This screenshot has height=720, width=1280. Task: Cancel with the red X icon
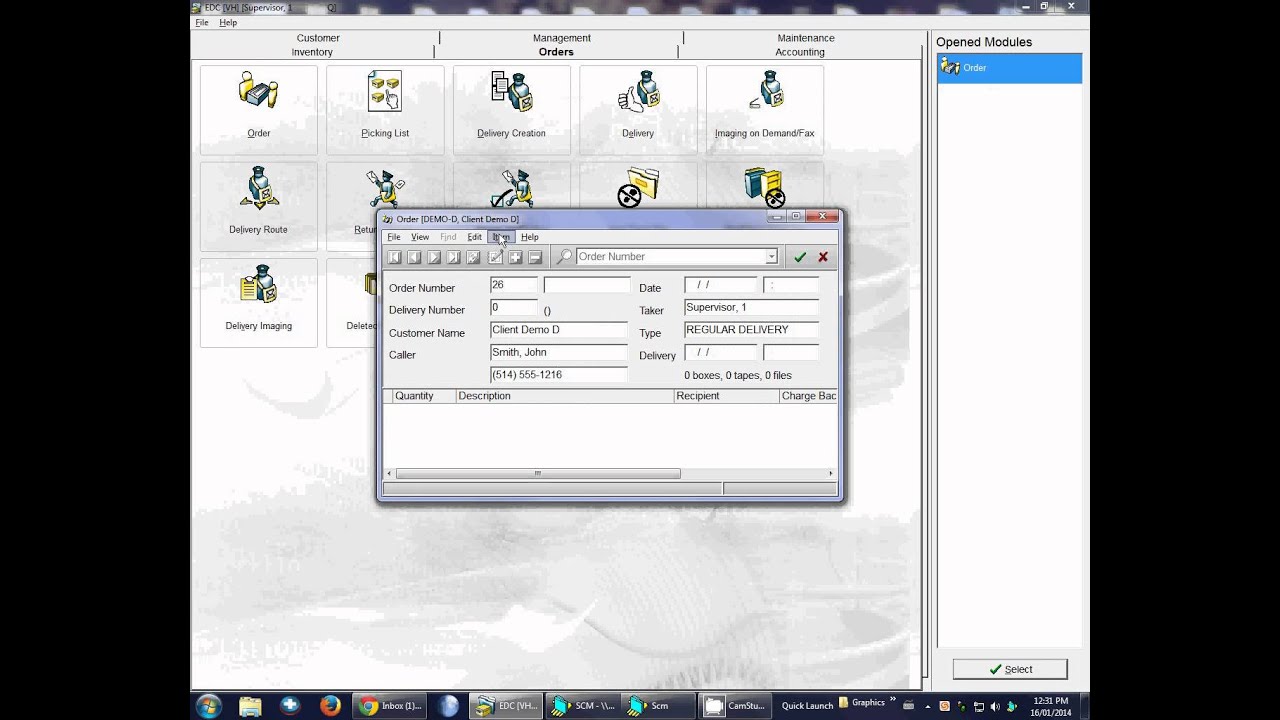click(x=823, y=257)
